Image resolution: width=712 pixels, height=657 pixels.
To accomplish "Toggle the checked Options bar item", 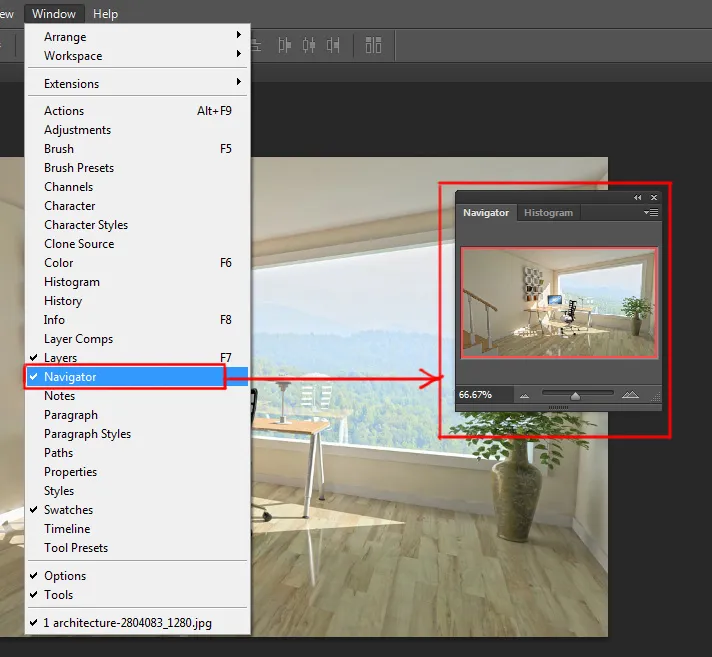I will [138, 576].
